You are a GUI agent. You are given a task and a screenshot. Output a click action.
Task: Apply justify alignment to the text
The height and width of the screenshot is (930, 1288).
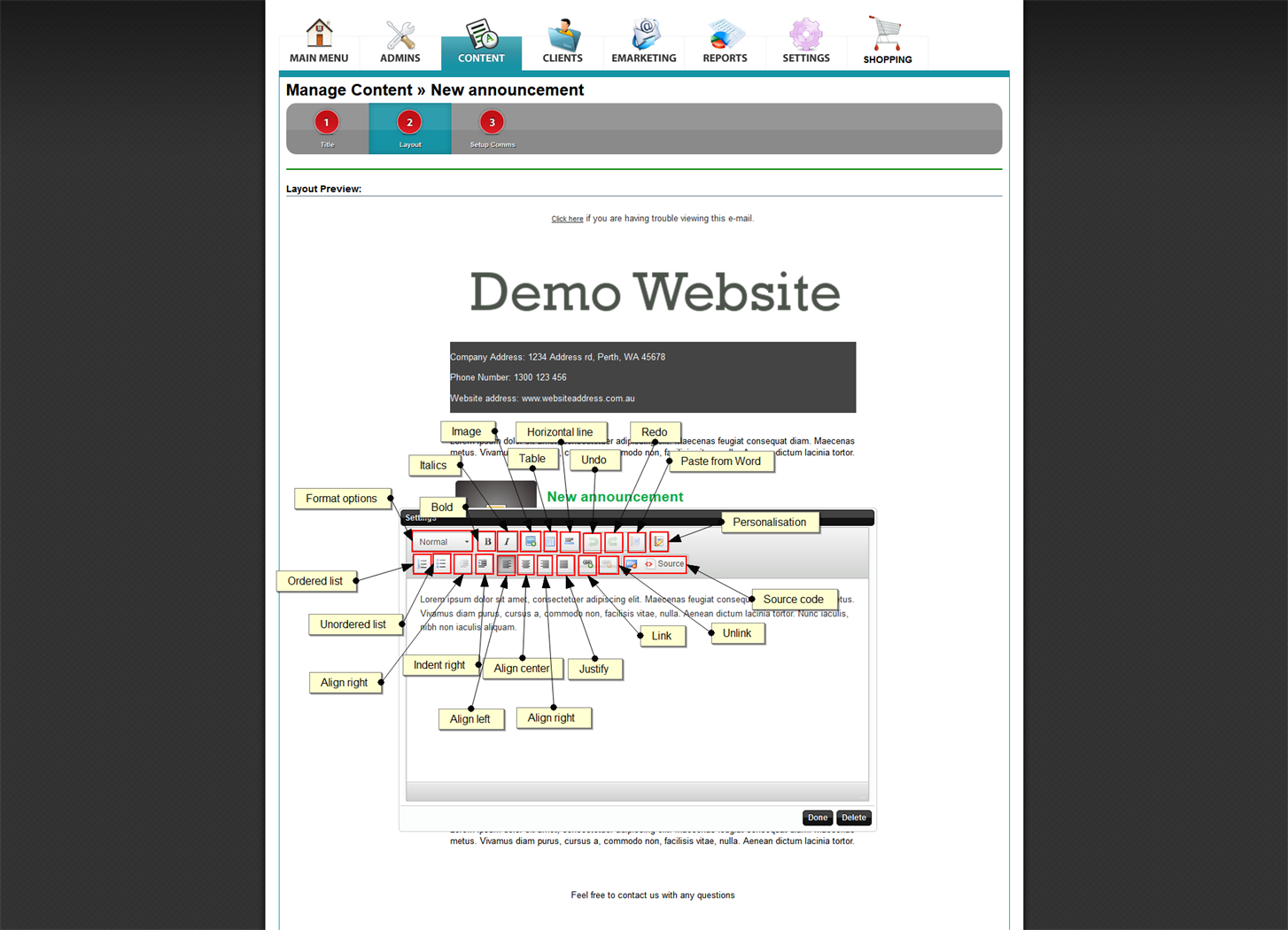[x=564, y=564]
